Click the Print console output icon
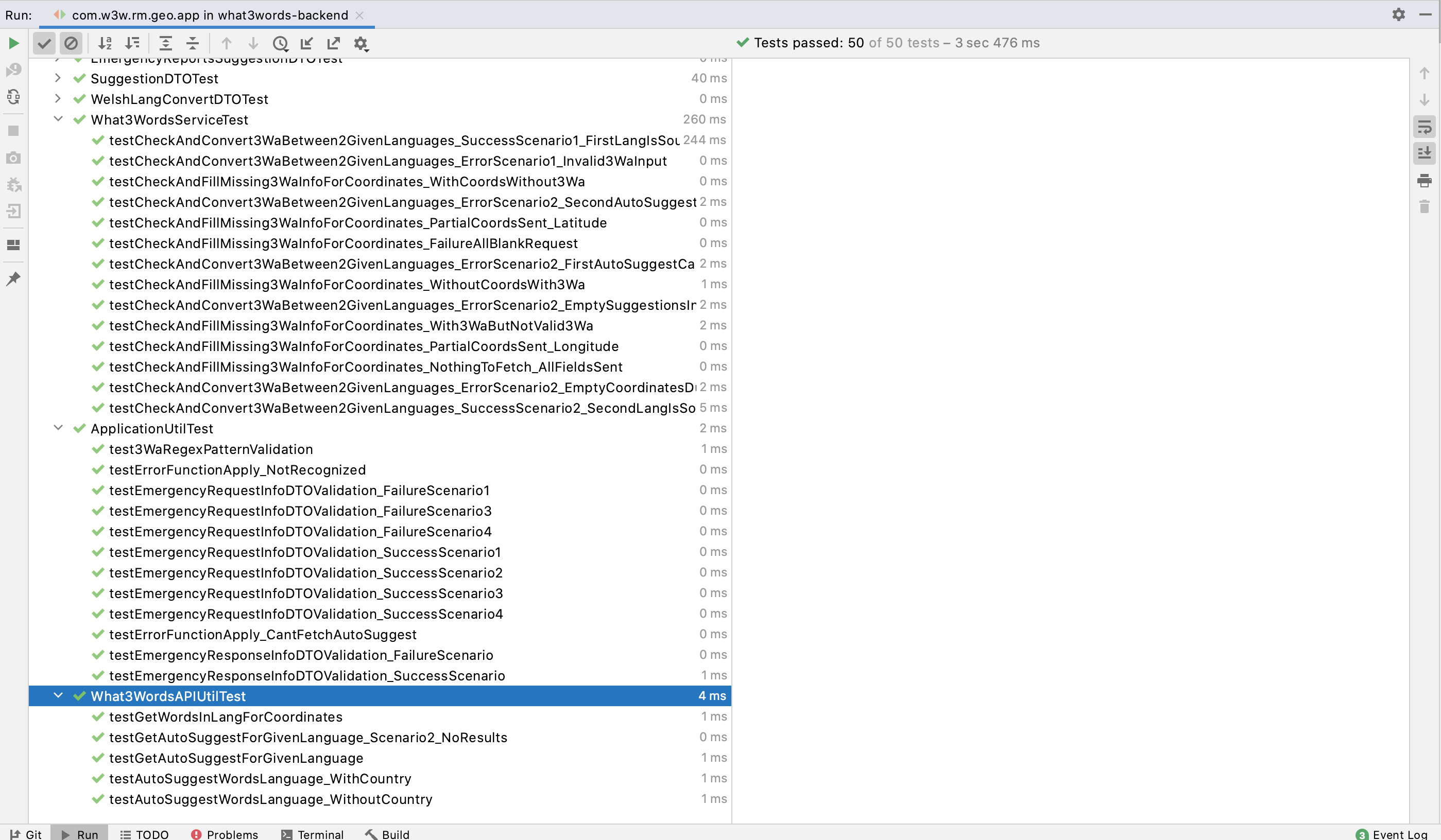 tap(1424, 181)
